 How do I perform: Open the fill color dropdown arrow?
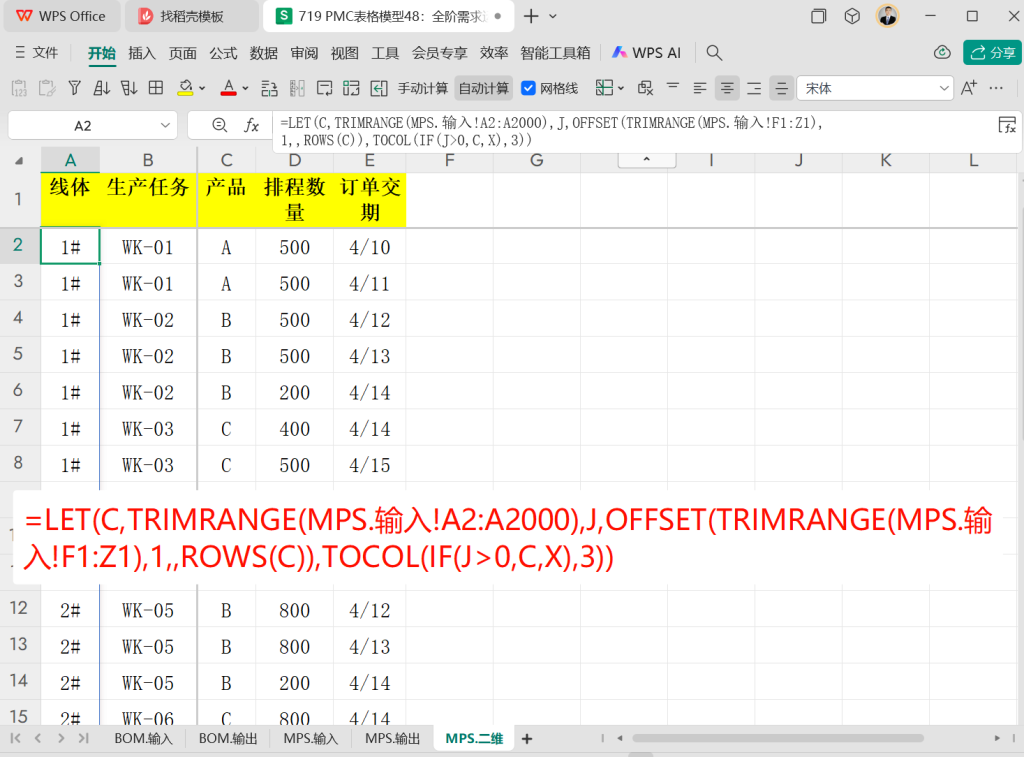point(202,88)
